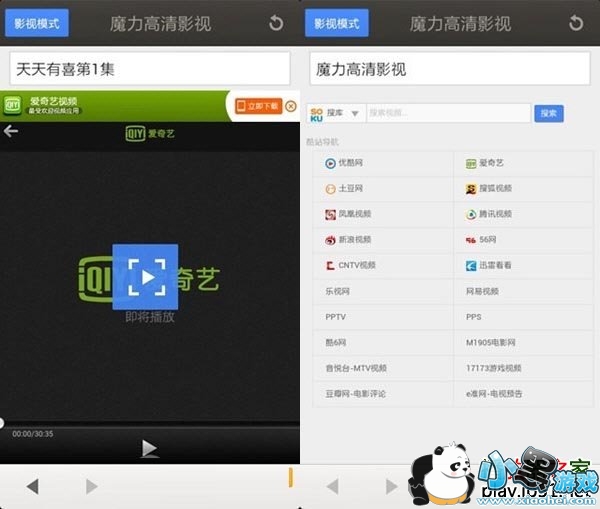Click the video progress slider knob
This screenshot has height=509, width=600.
pyautogui.click(x=1, y=423)
